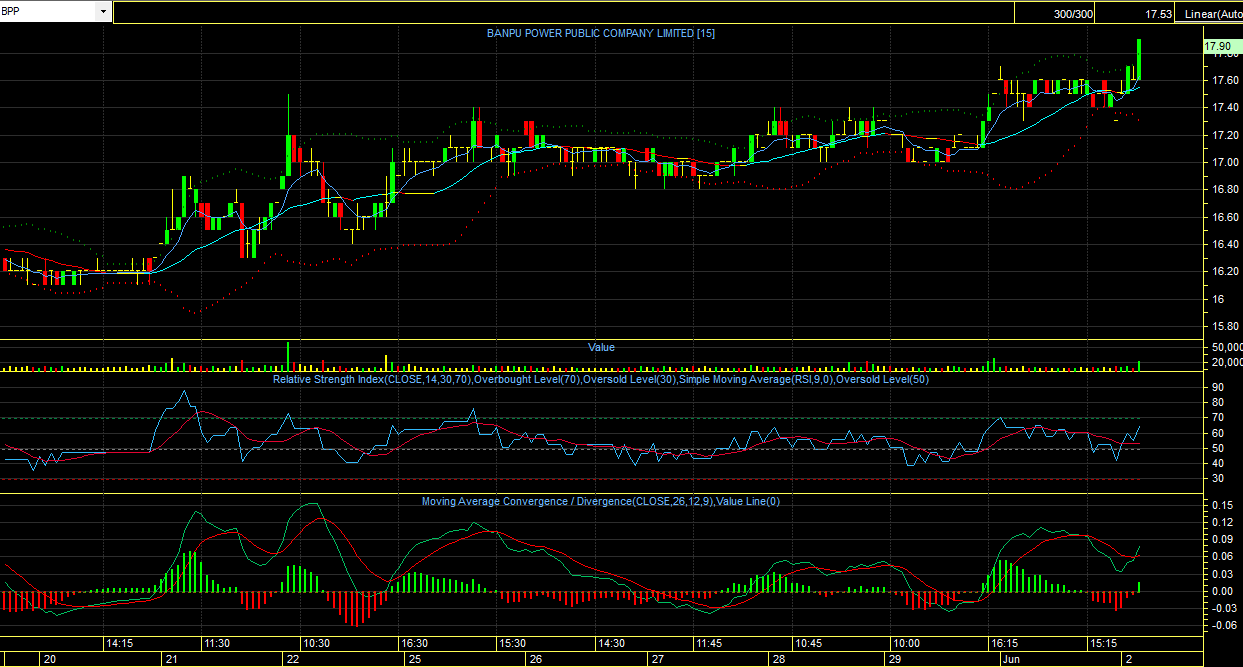Click the 0.00 level on MACD axis

1221,591
